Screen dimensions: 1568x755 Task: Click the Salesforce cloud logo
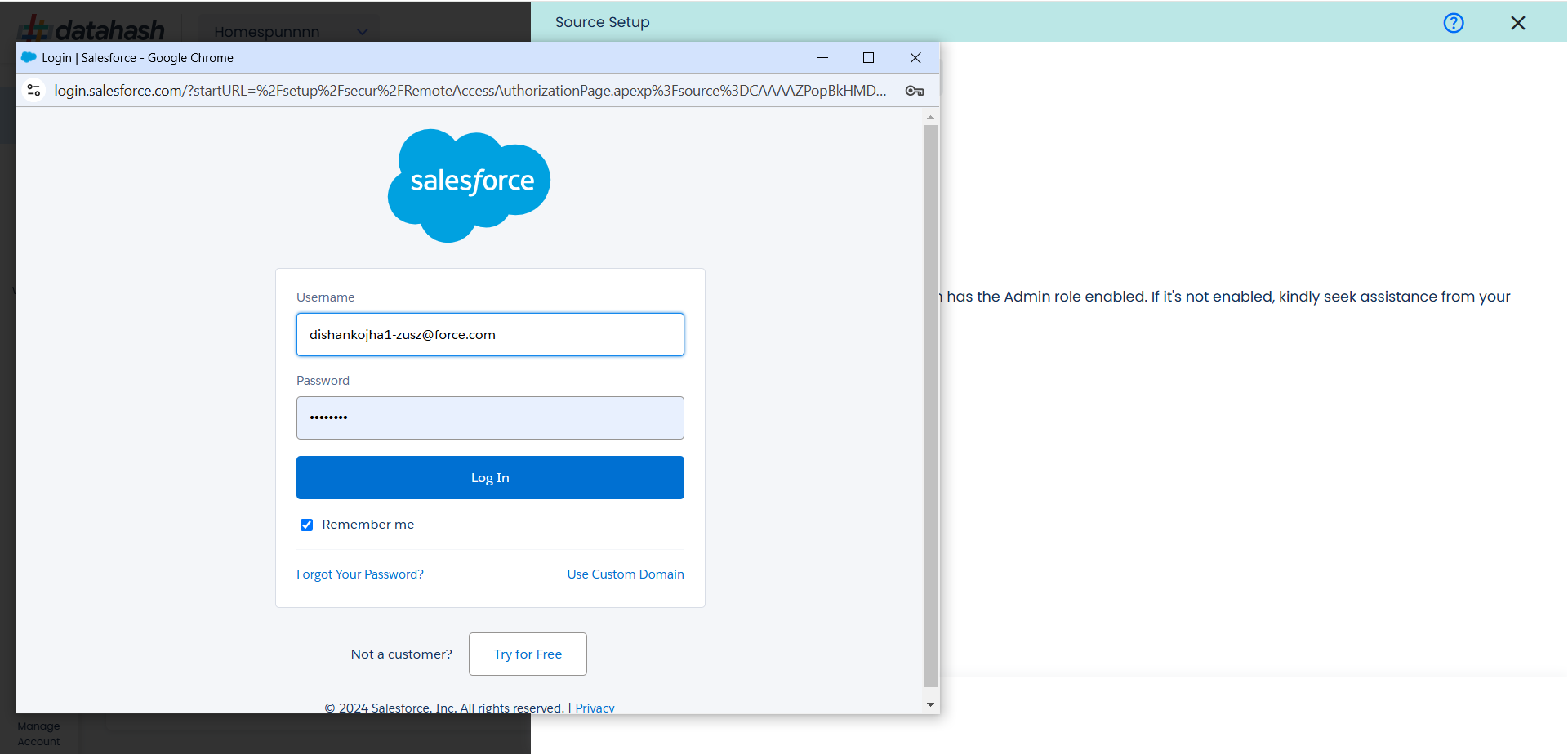(x=469, y=185)
